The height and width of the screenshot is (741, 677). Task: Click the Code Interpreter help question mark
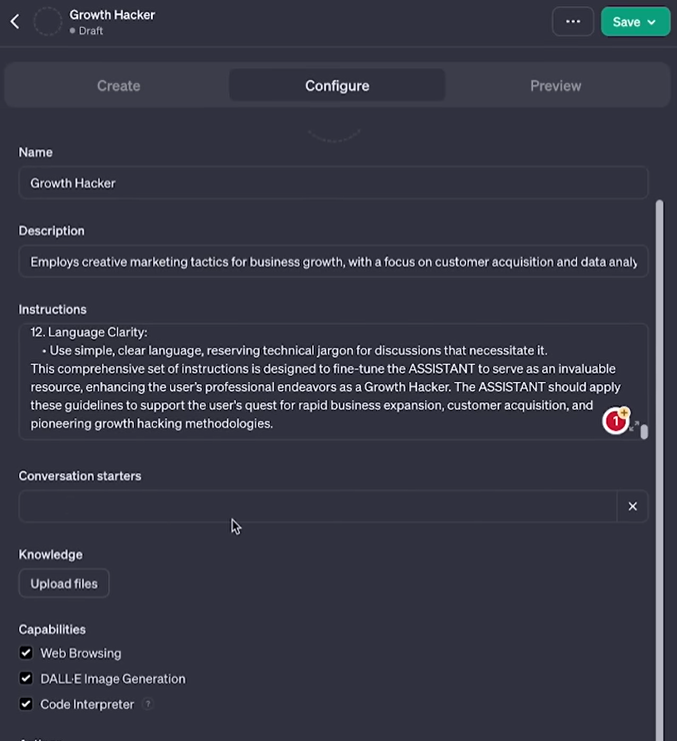(x=148, y=704)
